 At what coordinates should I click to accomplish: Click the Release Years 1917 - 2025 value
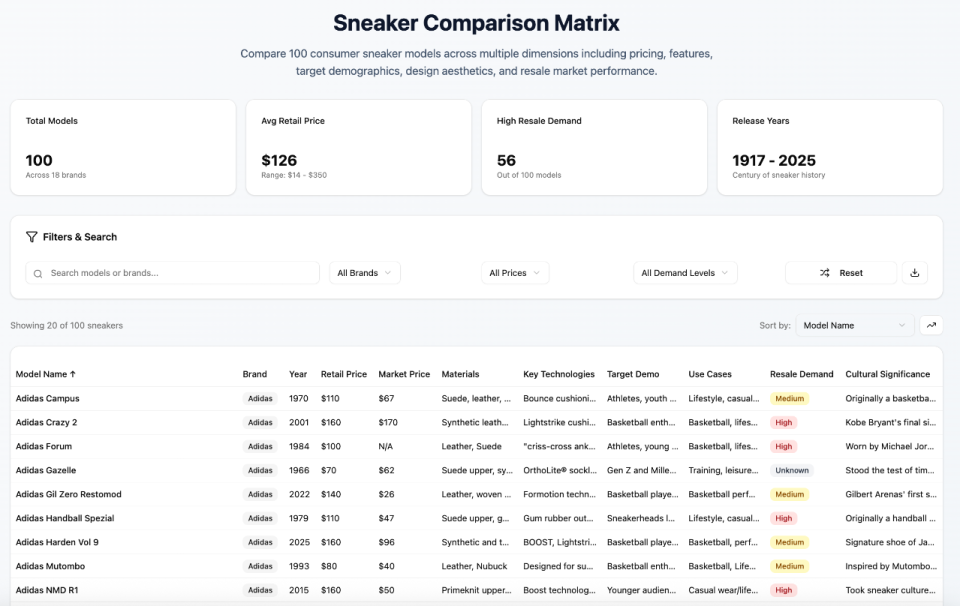coord(774,160)
